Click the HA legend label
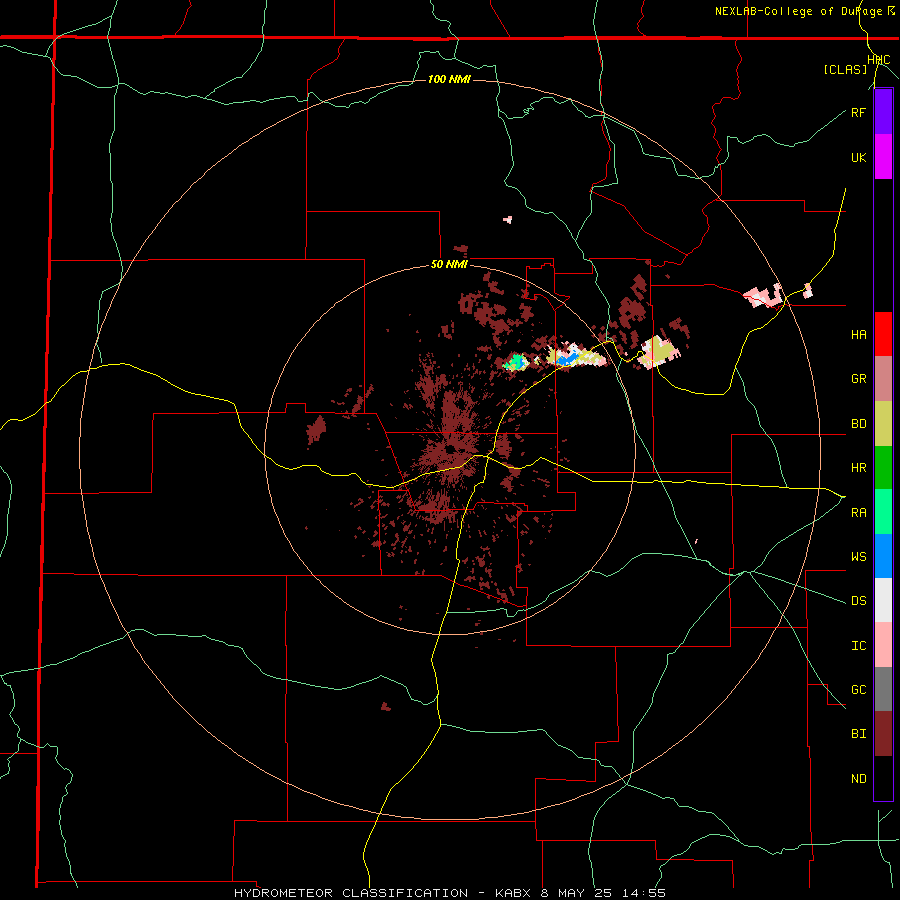This screenshot has height=900, width=900. [x=858, y=334]
